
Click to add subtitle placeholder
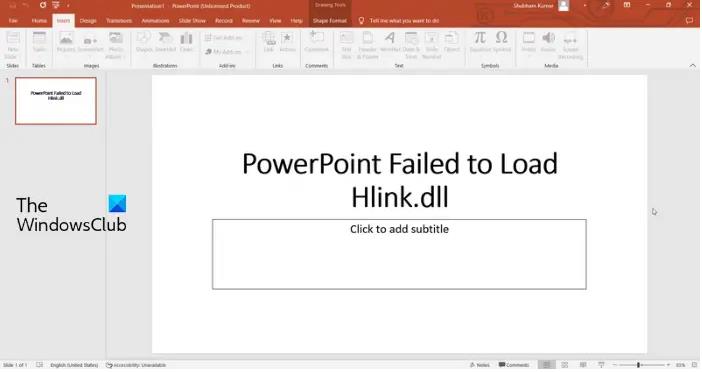(399, 254)
